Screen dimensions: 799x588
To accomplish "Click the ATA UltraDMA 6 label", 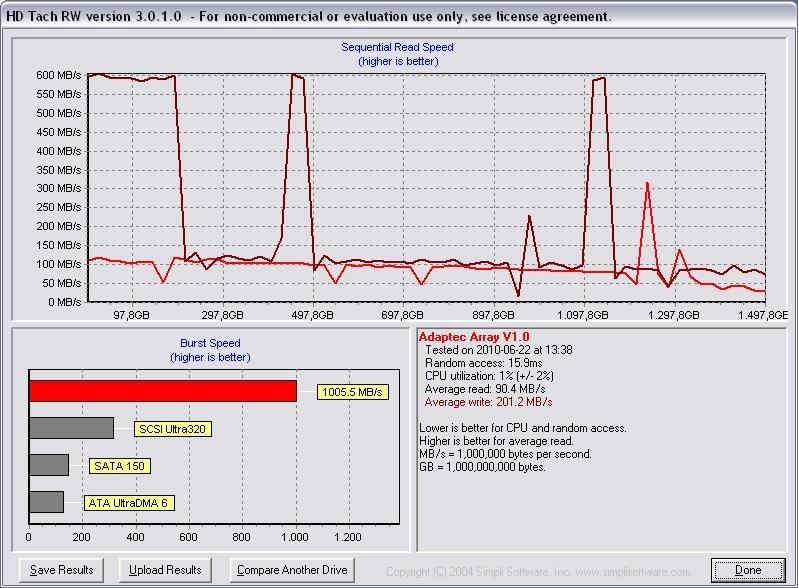I will 128,503.
